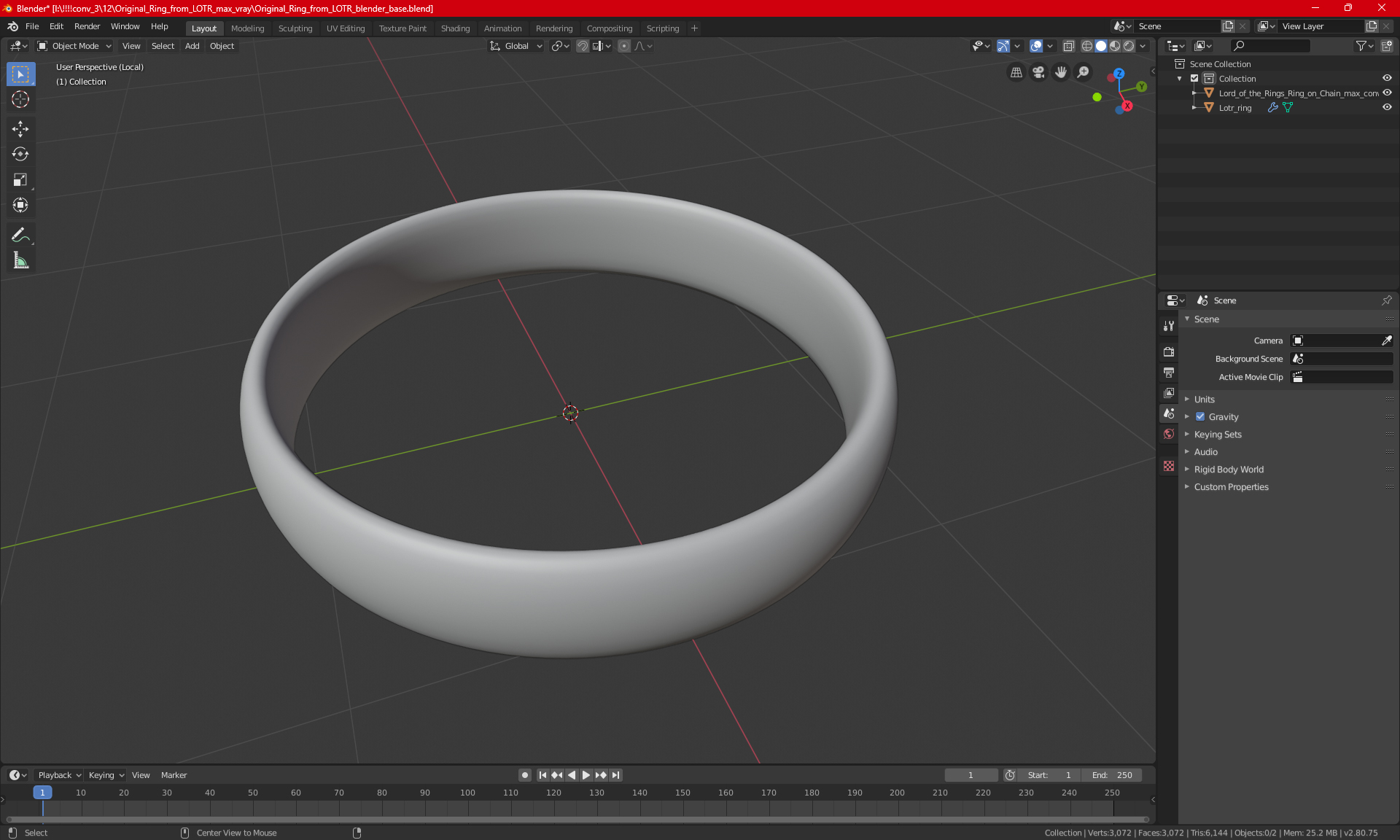Click the play animation button

[x=585, y=775]
